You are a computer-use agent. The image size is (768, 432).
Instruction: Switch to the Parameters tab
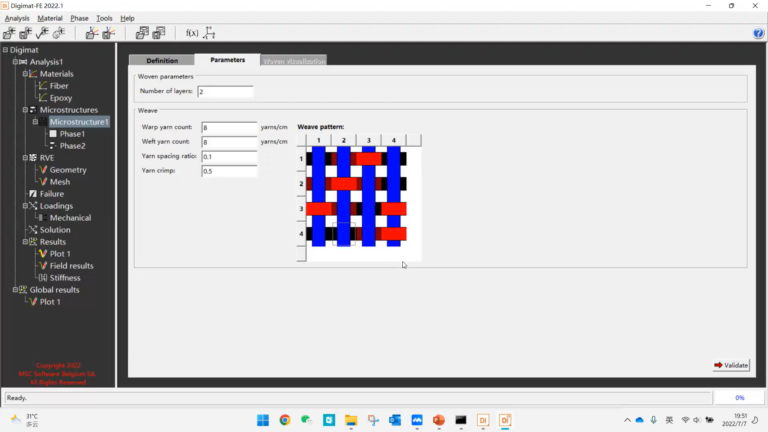[x=228, y=60]
